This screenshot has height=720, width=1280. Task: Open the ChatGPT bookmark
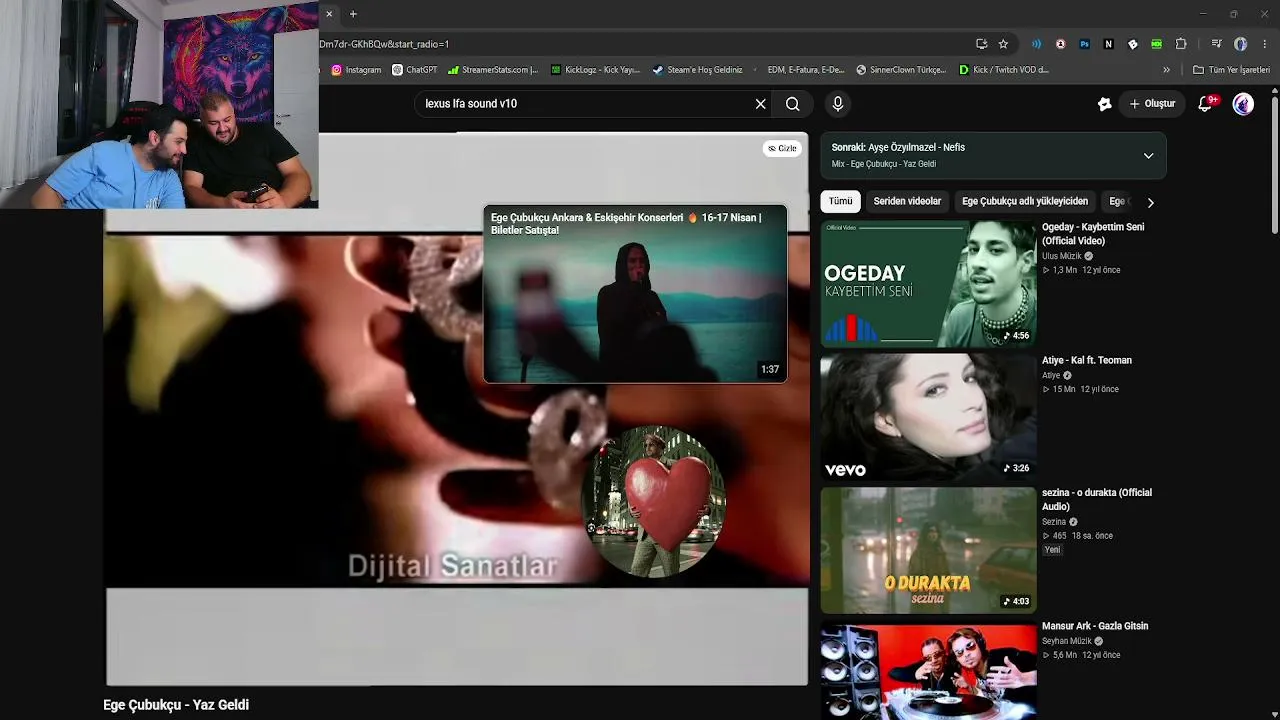click(415, 70)
